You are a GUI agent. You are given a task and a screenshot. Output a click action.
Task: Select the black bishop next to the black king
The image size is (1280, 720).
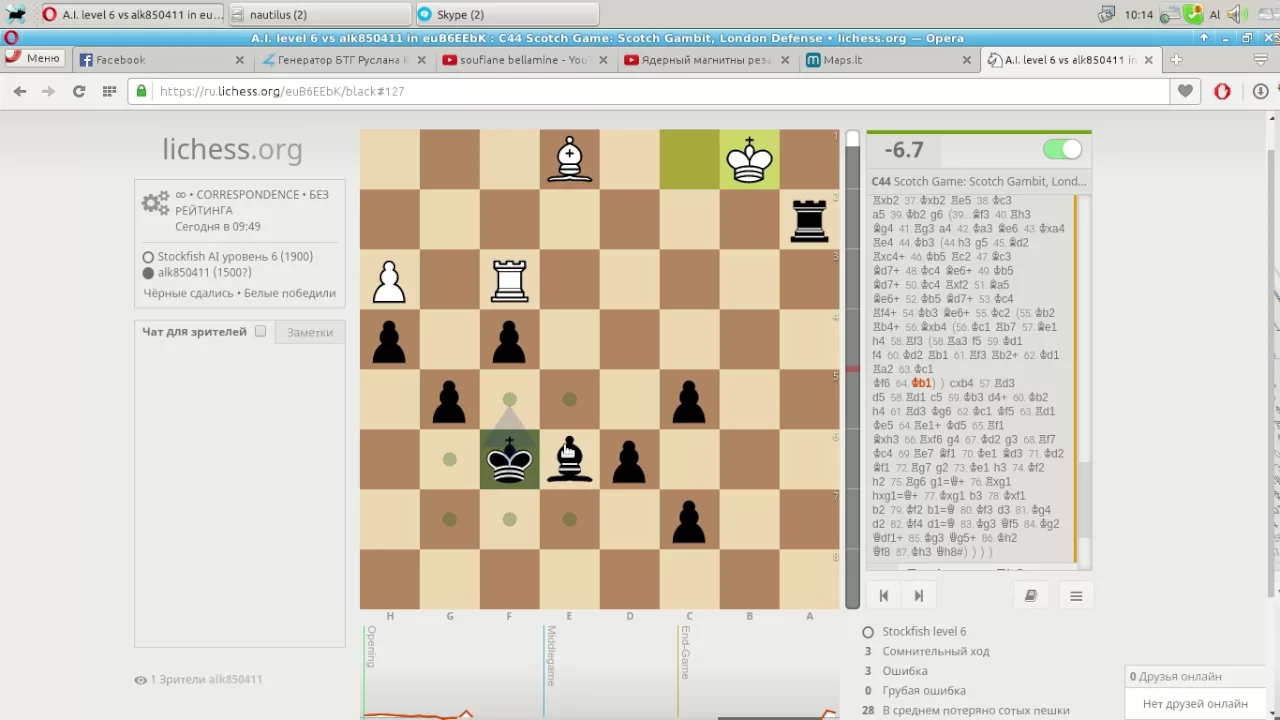[x=569, y=460]
